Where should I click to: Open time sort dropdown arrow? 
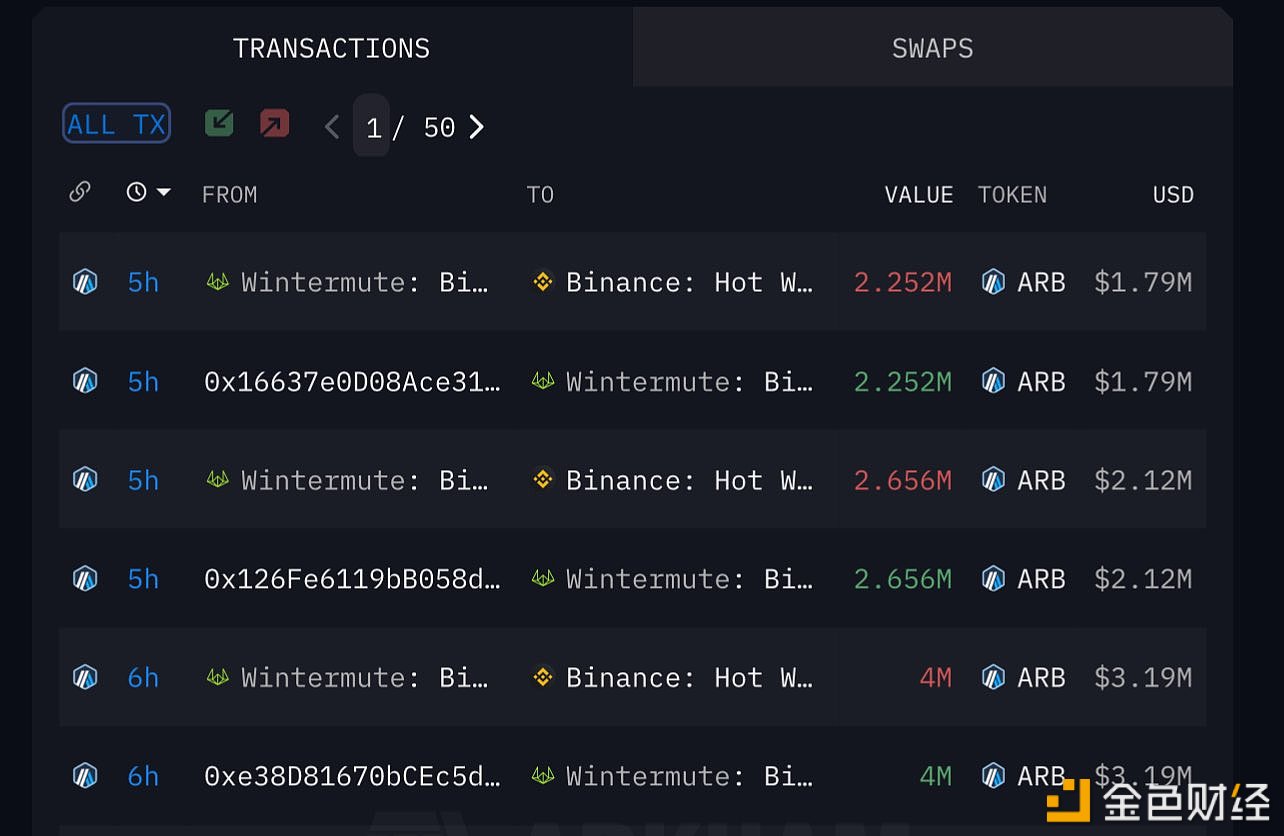click(x=163, y=192)
